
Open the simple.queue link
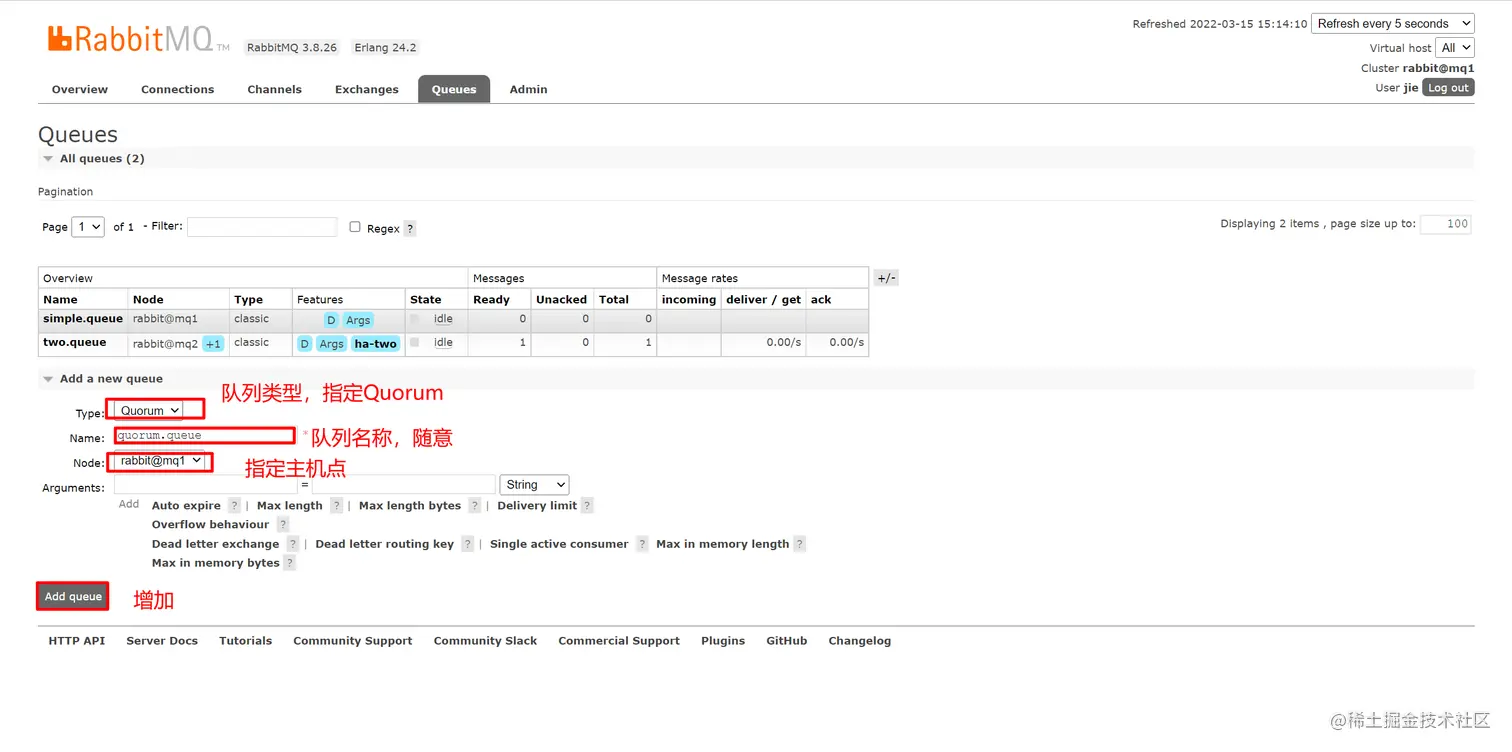[x=83, y=319]
